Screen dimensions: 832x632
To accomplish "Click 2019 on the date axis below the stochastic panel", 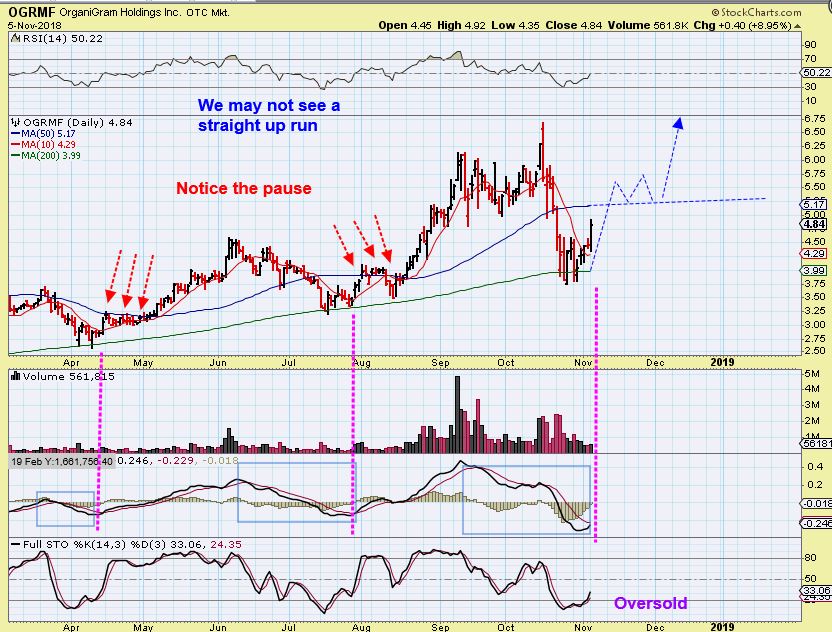I will 722,627.
